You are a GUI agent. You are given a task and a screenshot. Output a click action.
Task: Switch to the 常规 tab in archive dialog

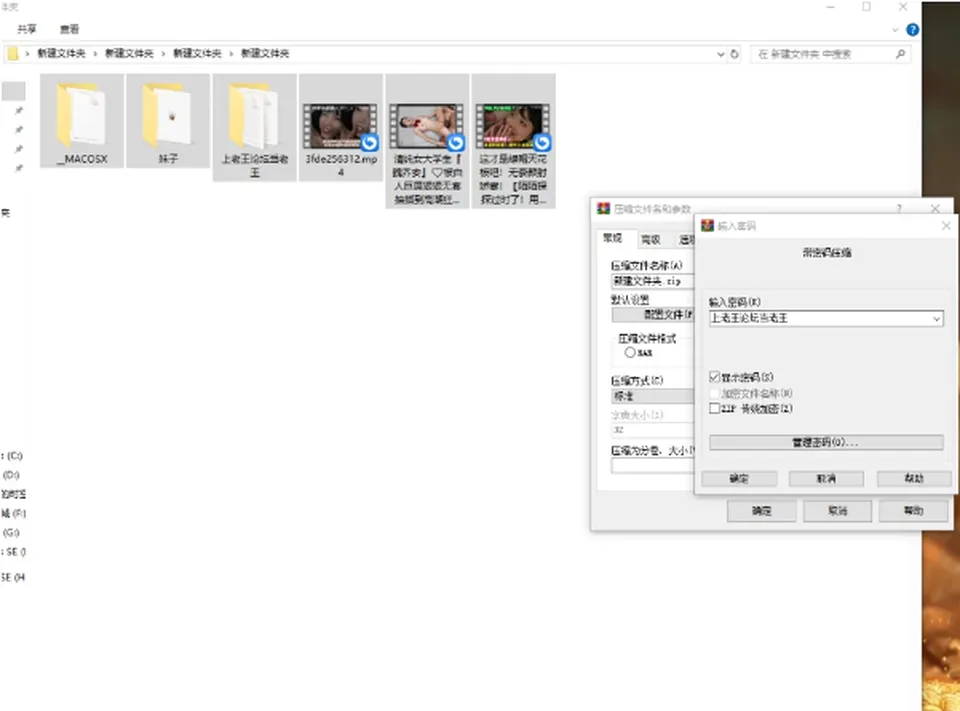click(613, 238)
